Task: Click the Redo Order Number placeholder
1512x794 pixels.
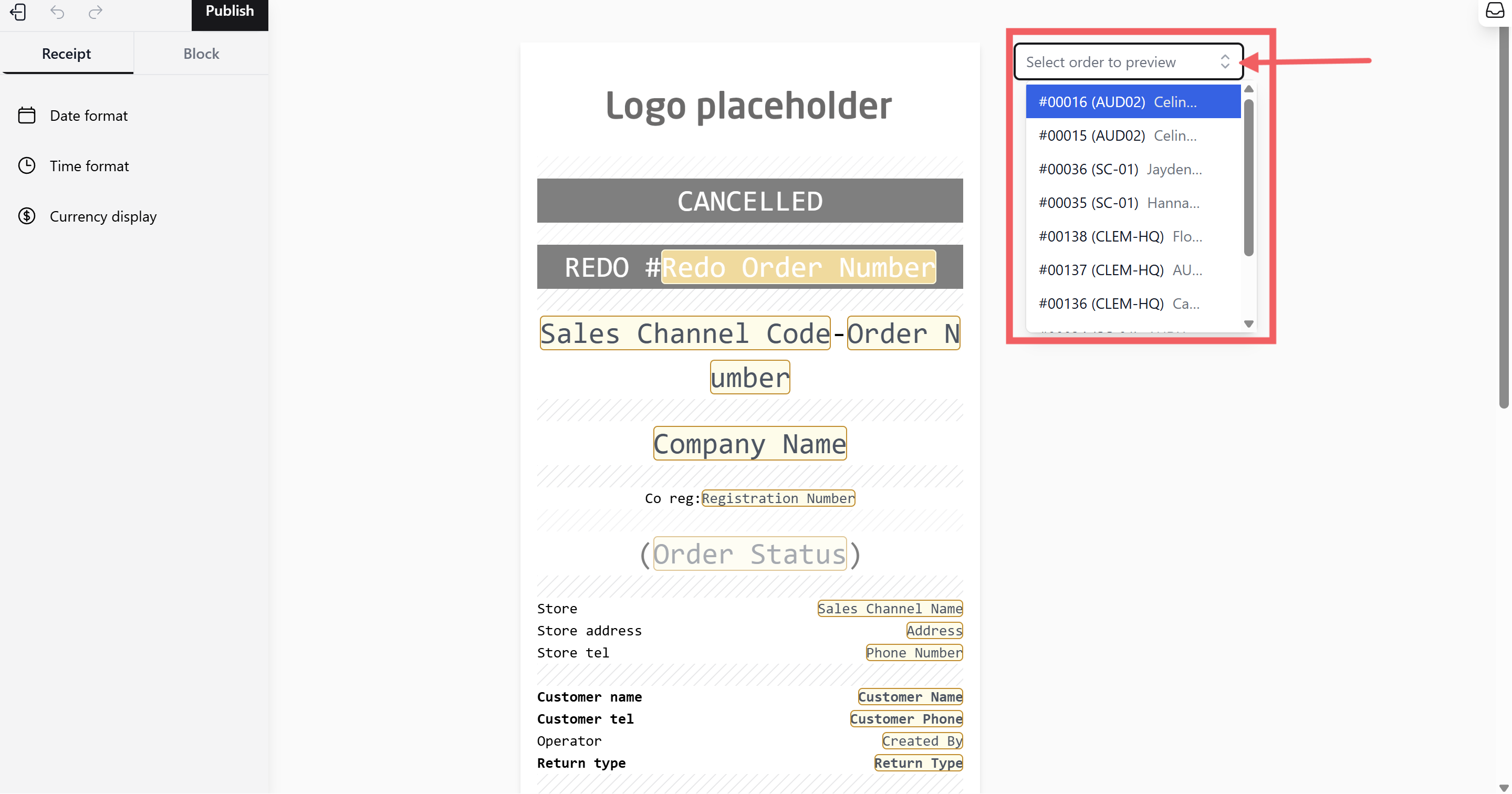Action: pyautogui.click(x=798, y=268)
